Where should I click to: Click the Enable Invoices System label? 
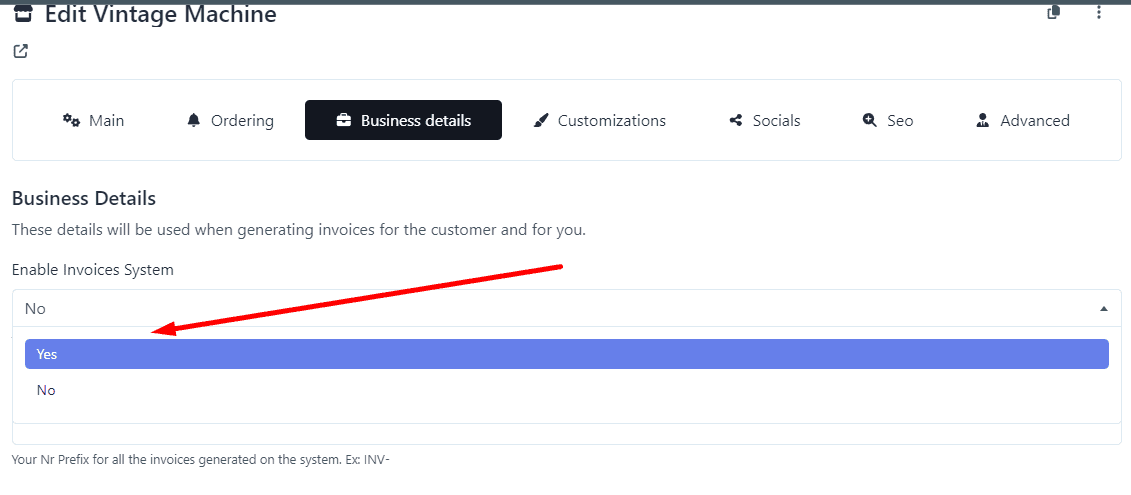tap(93, 270)
